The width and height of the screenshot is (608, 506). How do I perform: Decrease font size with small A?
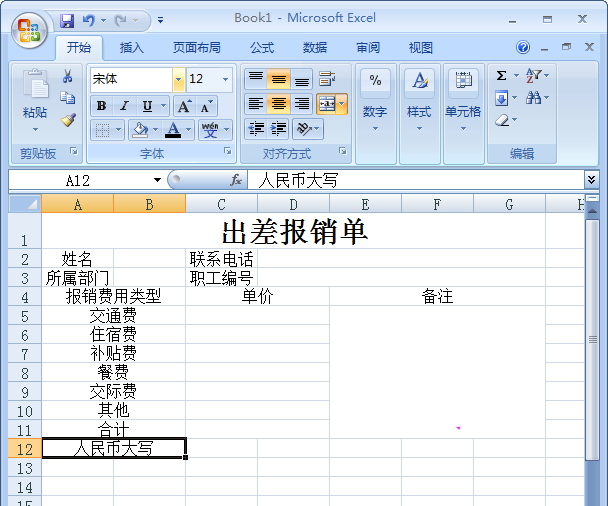pyautogui.click(x=206, y=106)
